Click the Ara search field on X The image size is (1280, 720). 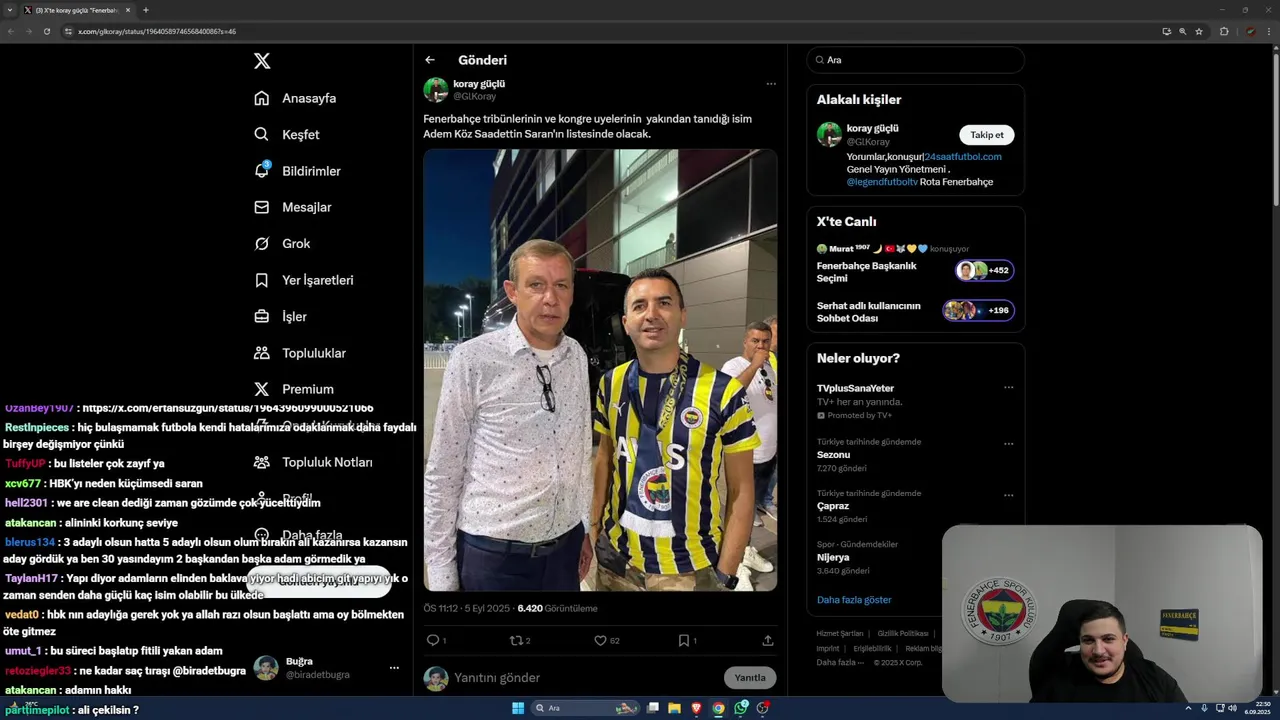(x=916, y=60)
